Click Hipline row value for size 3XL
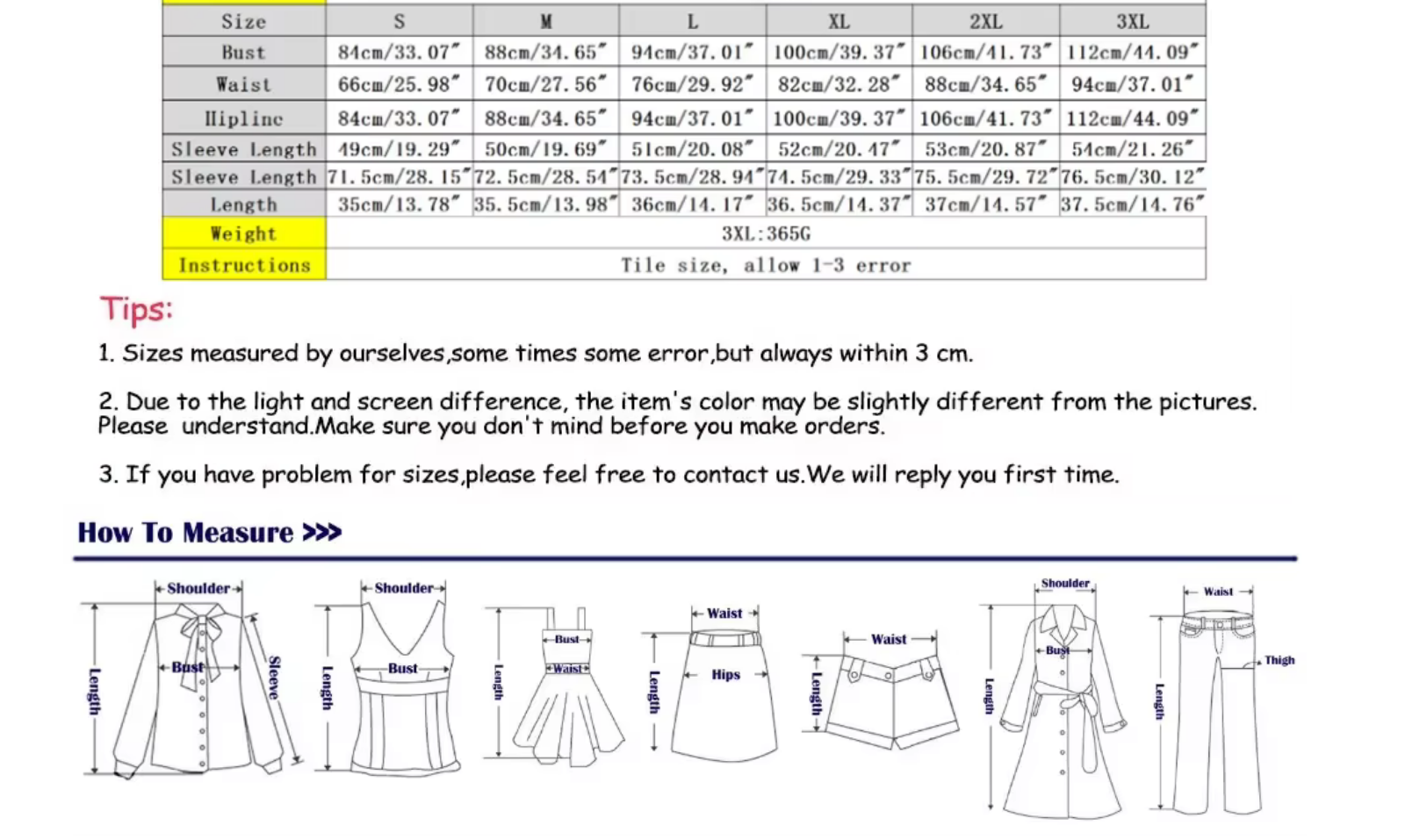The image size is (1405, 840). tap(1133, 118)
